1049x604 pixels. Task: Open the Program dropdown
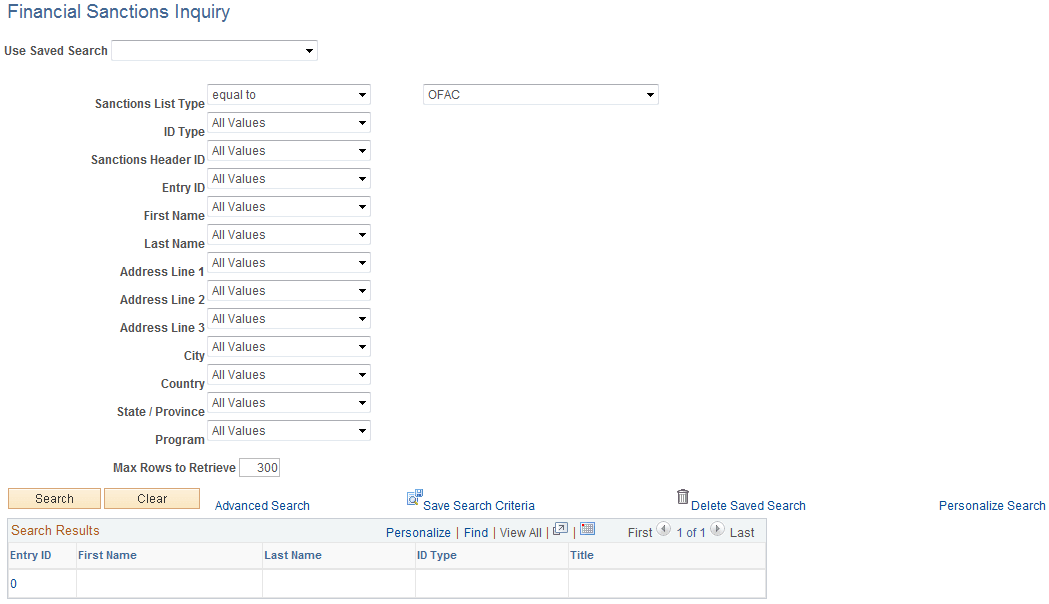coord(289,432)
